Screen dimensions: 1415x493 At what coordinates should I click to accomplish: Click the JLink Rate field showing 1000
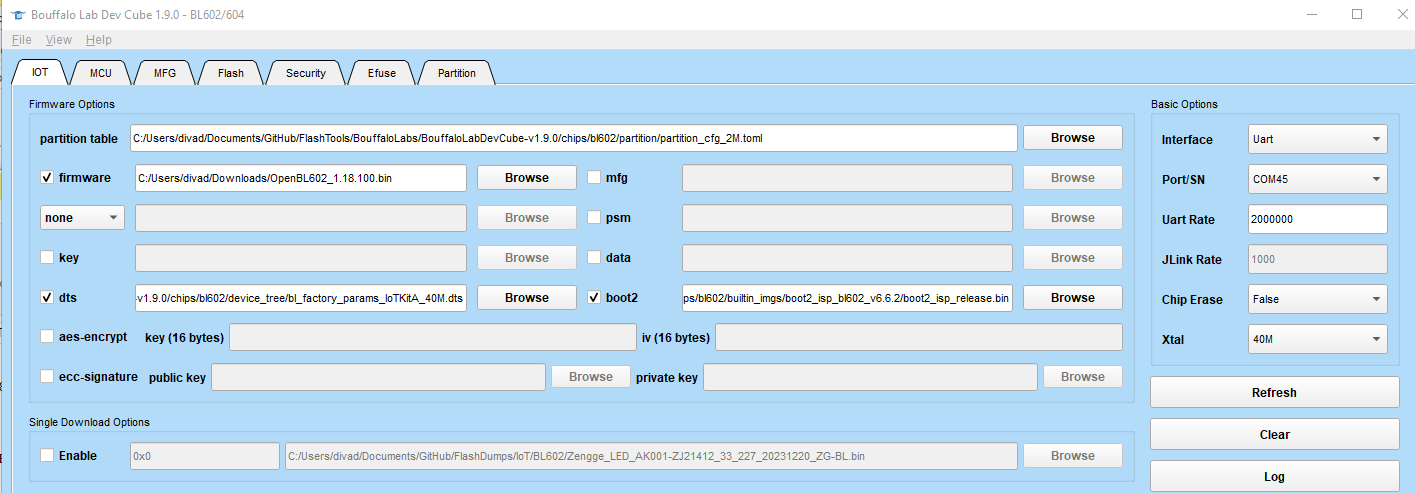[1317, 259]
